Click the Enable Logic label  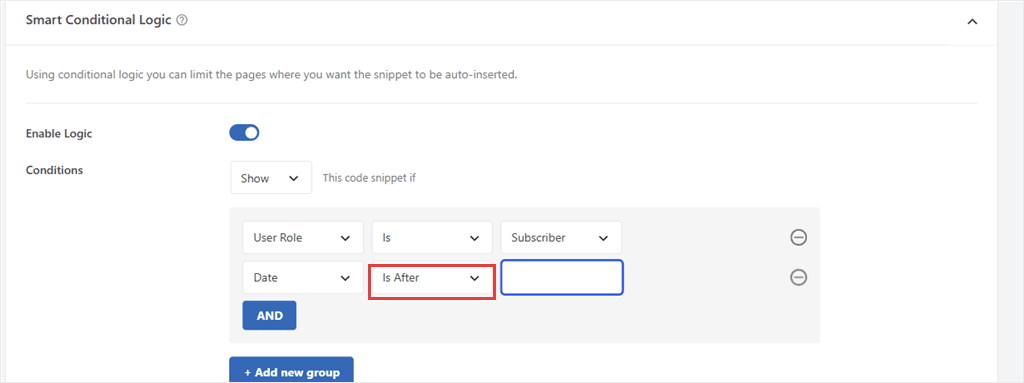(59, 133)
